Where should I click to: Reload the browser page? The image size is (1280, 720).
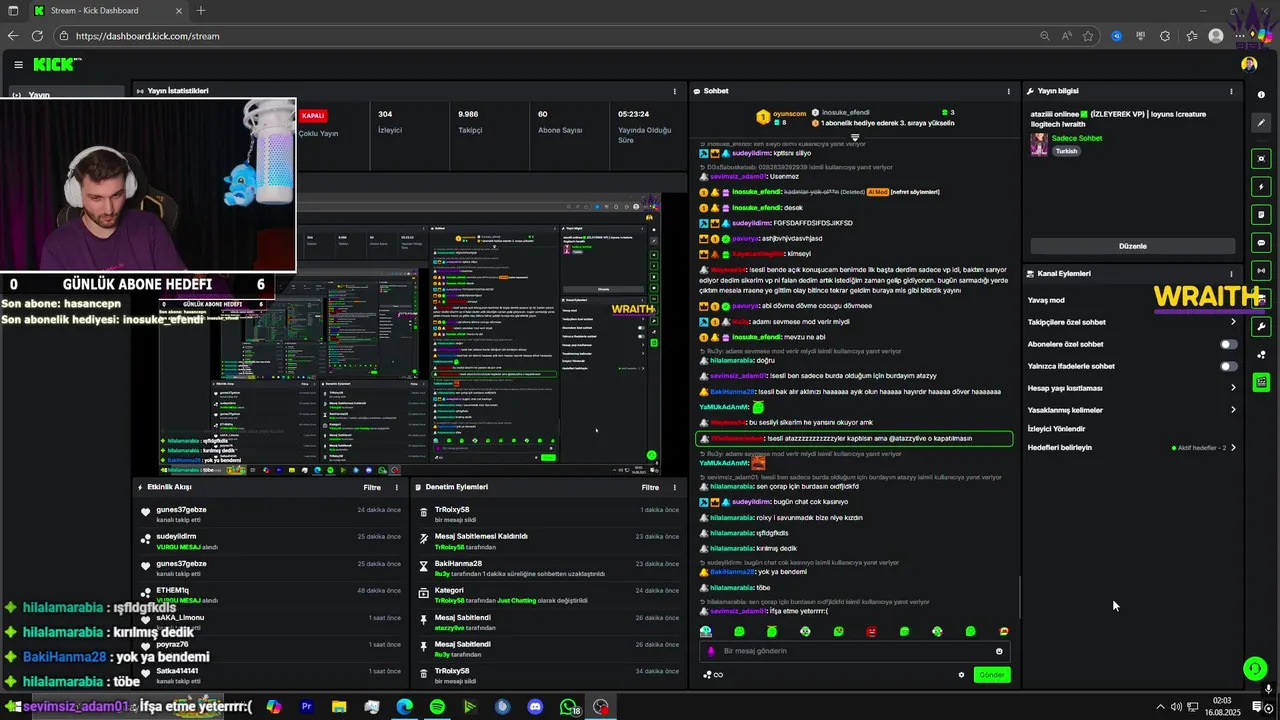37,36
